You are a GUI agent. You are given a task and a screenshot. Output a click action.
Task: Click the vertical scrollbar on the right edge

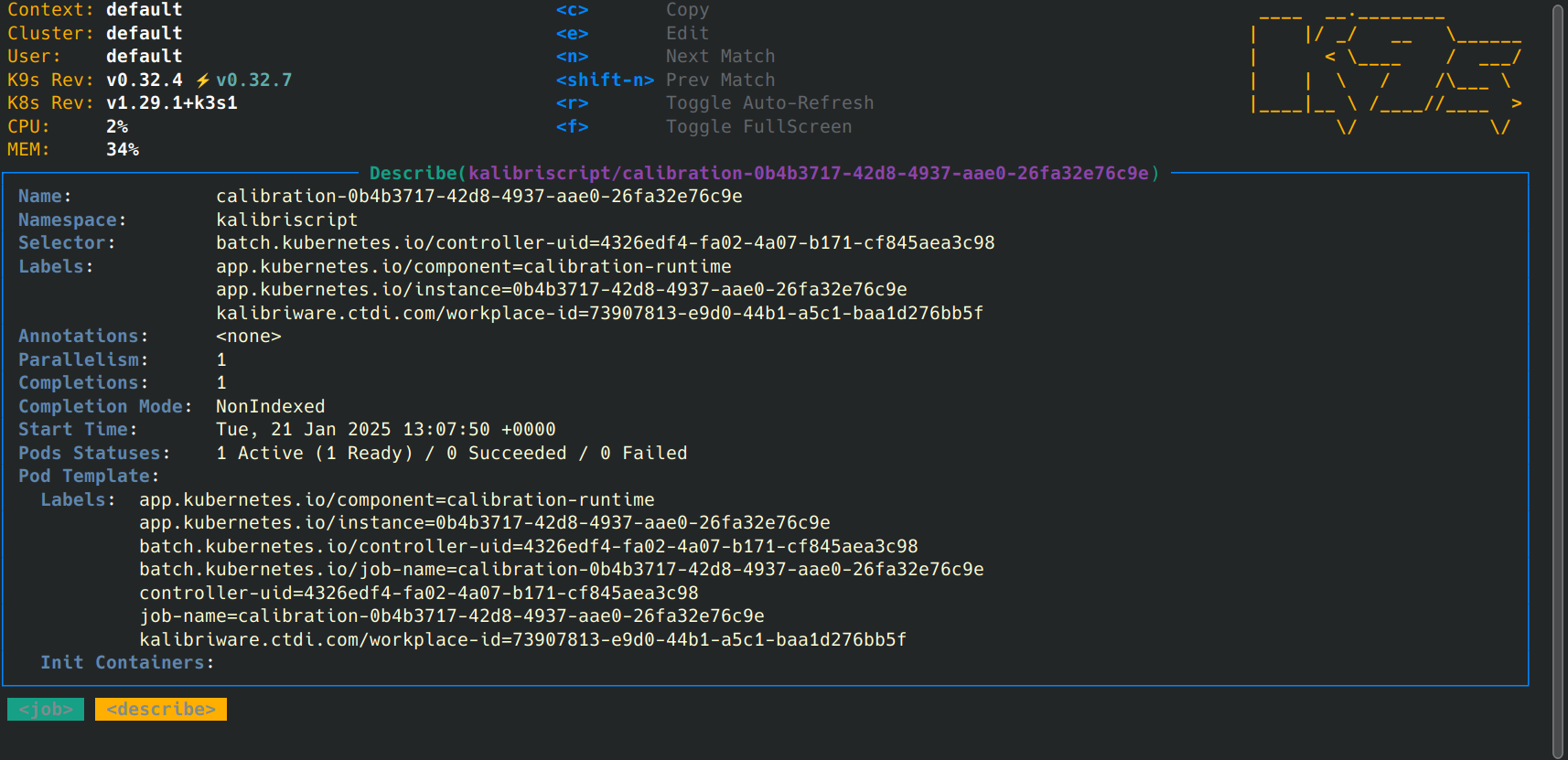coord(1559,380)
